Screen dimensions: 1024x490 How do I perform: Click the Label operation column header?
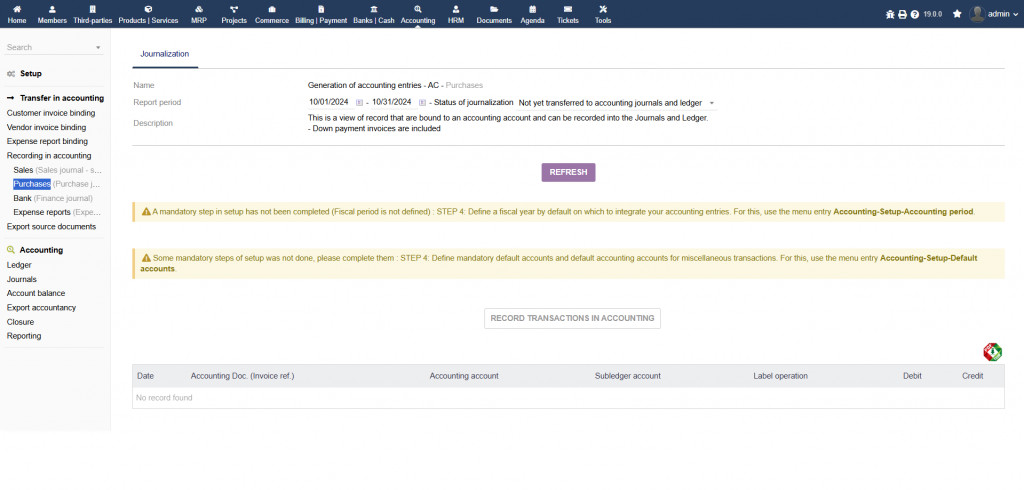(780, 376)
